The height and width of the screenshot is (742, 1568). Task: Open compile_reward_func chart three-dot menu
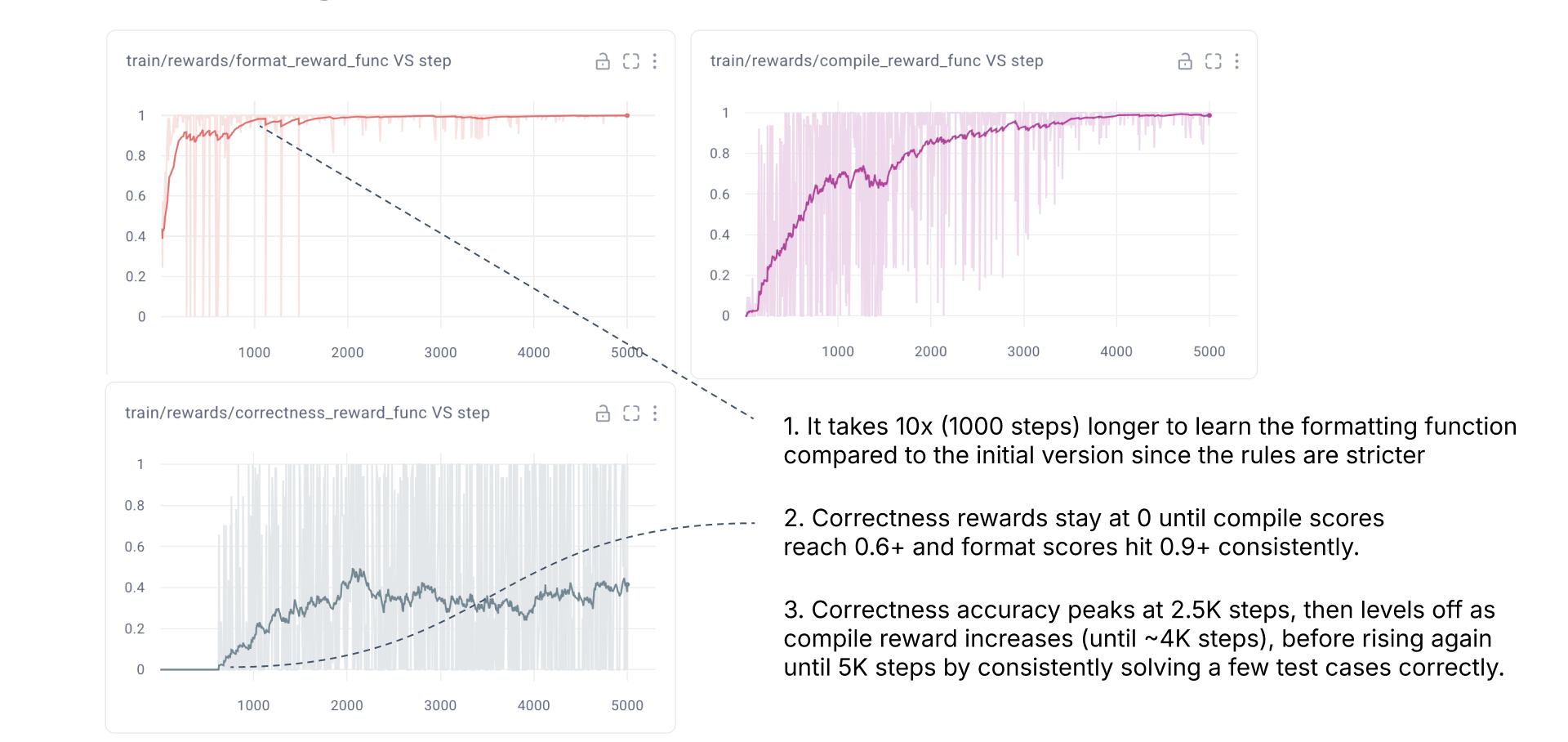point(1237,61)
